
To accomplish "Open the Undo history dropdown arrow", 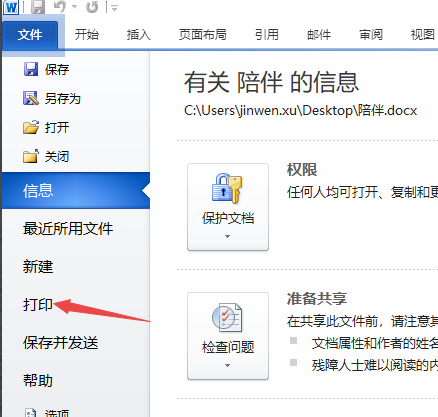I will (74, 7).
